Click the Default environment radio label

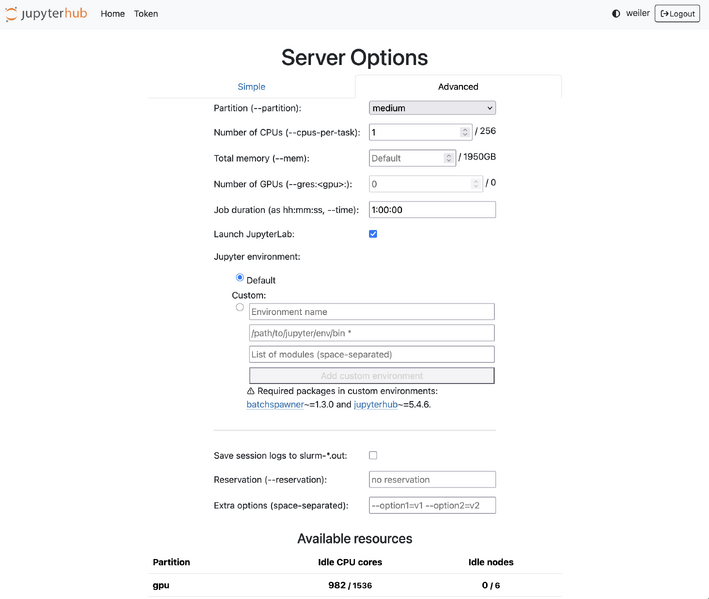(261, 280)
